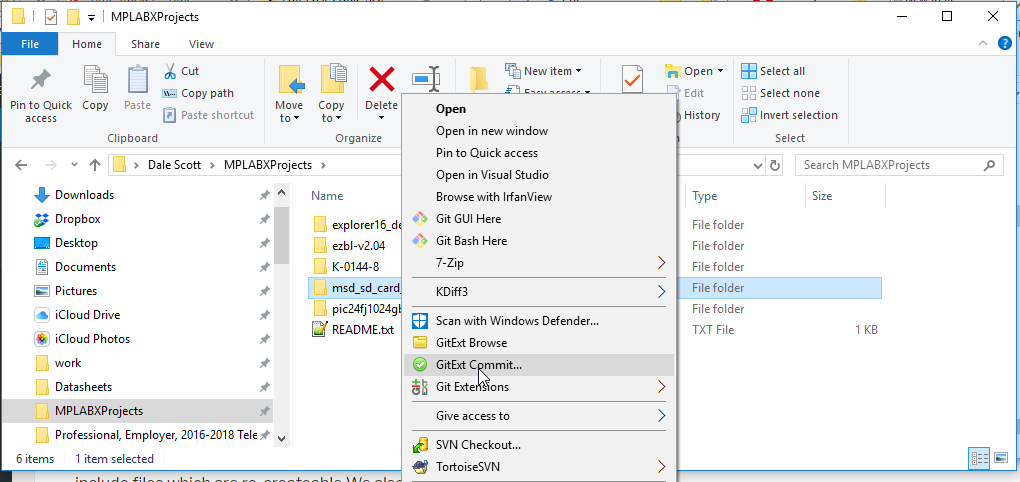
Task: Expand the KDiff3 submenu
Action: 539,291
